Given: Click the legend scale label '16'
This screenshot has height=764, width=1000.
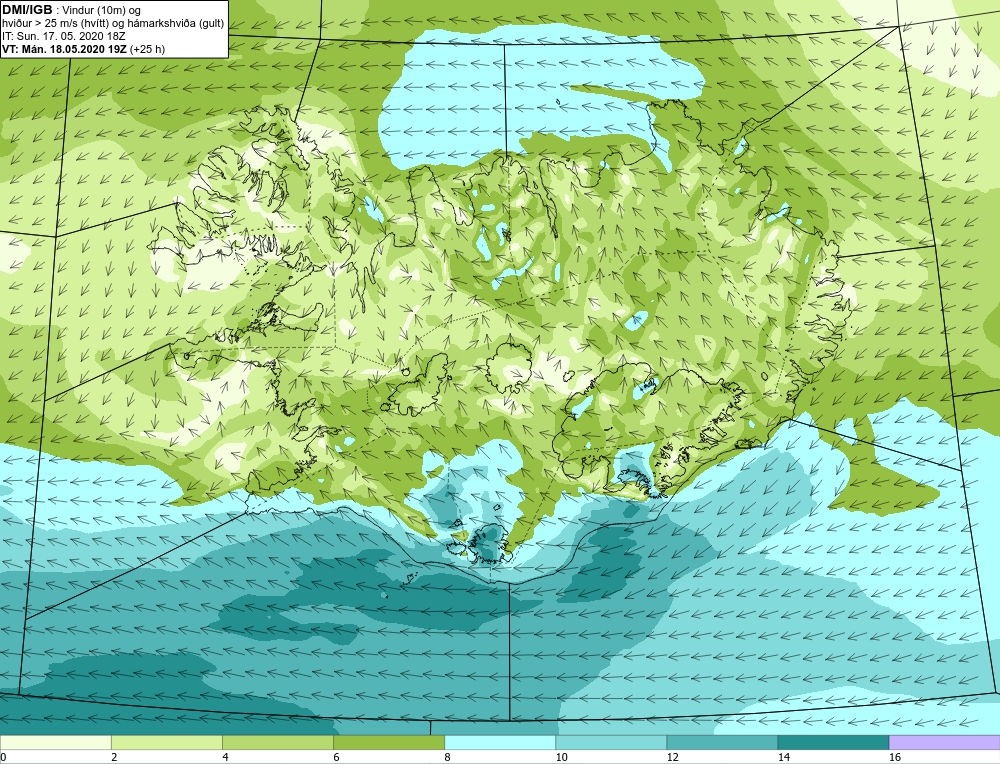Looking at the screenshot, I should [x=895, y=757].
